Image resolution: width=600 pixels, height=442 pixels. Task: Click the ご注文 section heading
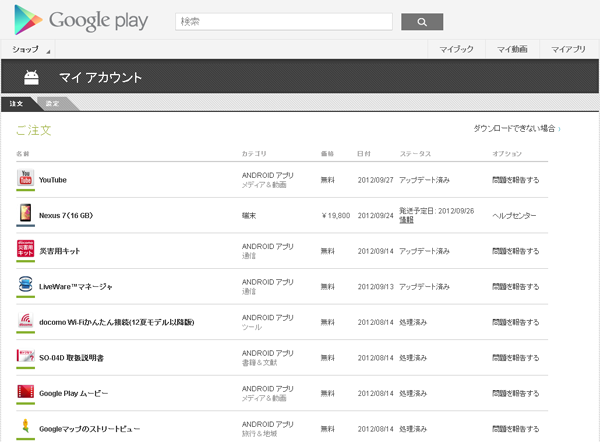34,130
